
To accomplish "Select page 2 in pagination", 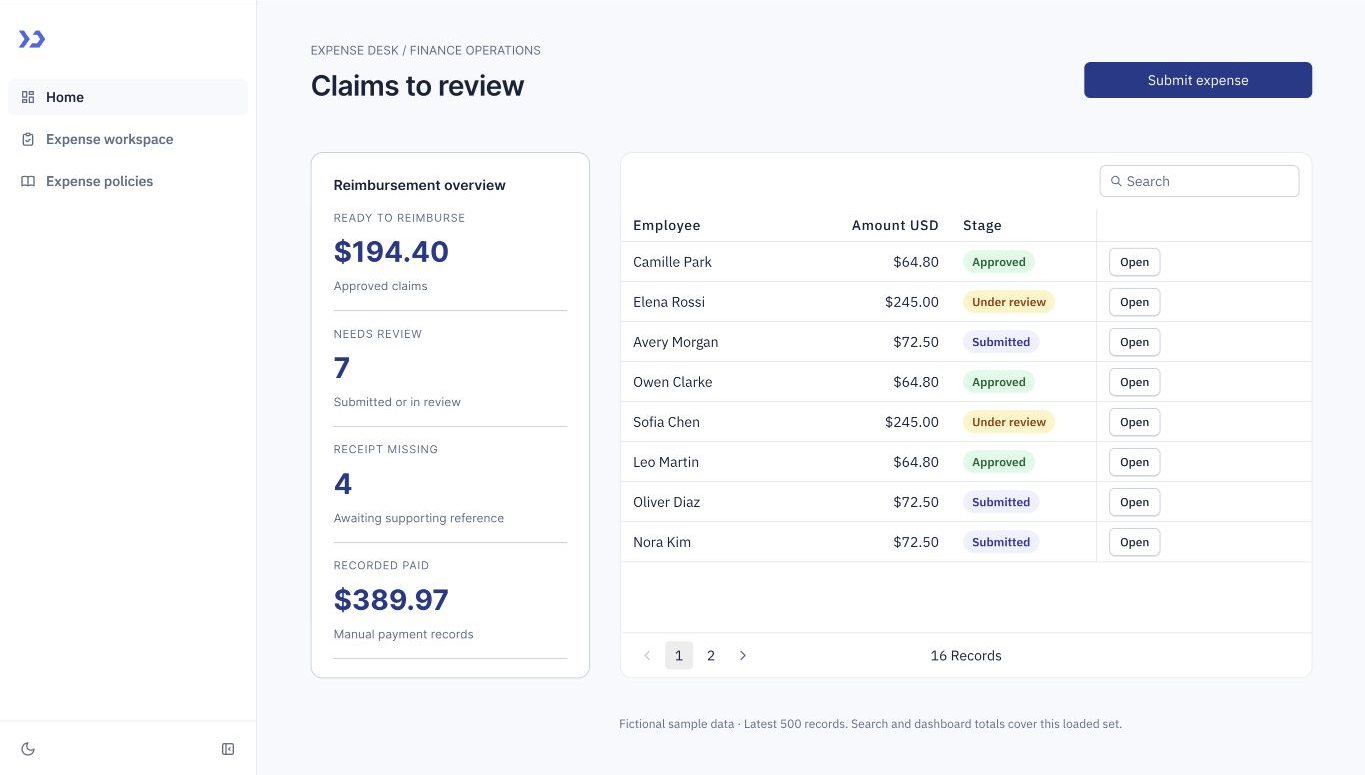I will tap(711, 656).
